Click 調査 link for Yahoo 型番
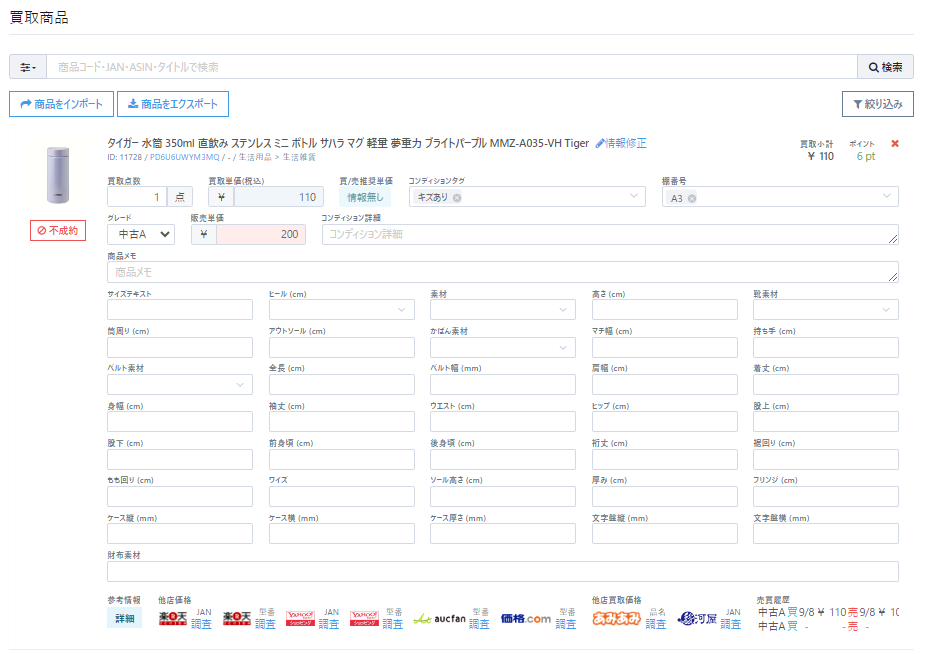Viewport: 926px width, 654px height. 393,624
